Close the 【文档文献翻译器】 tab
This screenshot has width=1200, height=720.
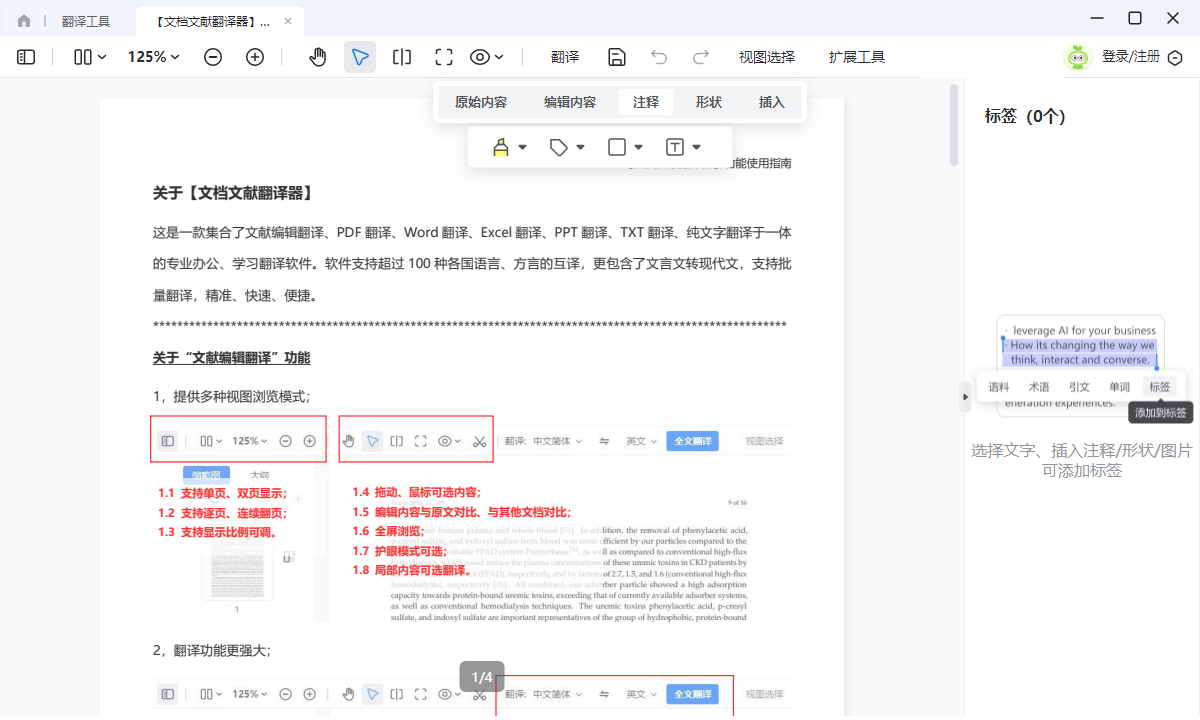click(286, 21)
